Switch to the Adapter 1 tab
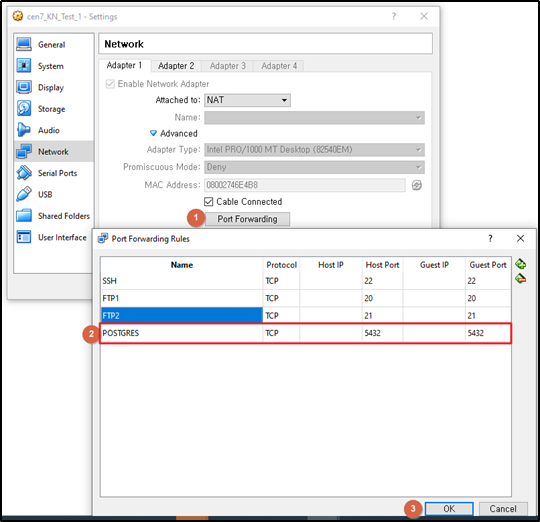Image resolution: width=540 pixels, height=522 pixels. [124, 65]
